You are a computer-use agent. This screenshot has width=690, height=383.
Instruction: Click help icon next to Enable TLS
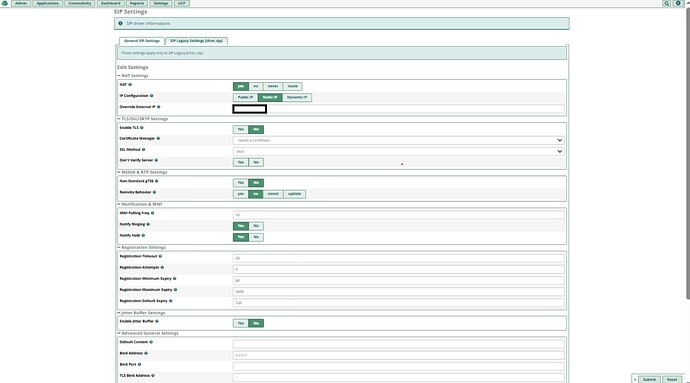[142, 128]
